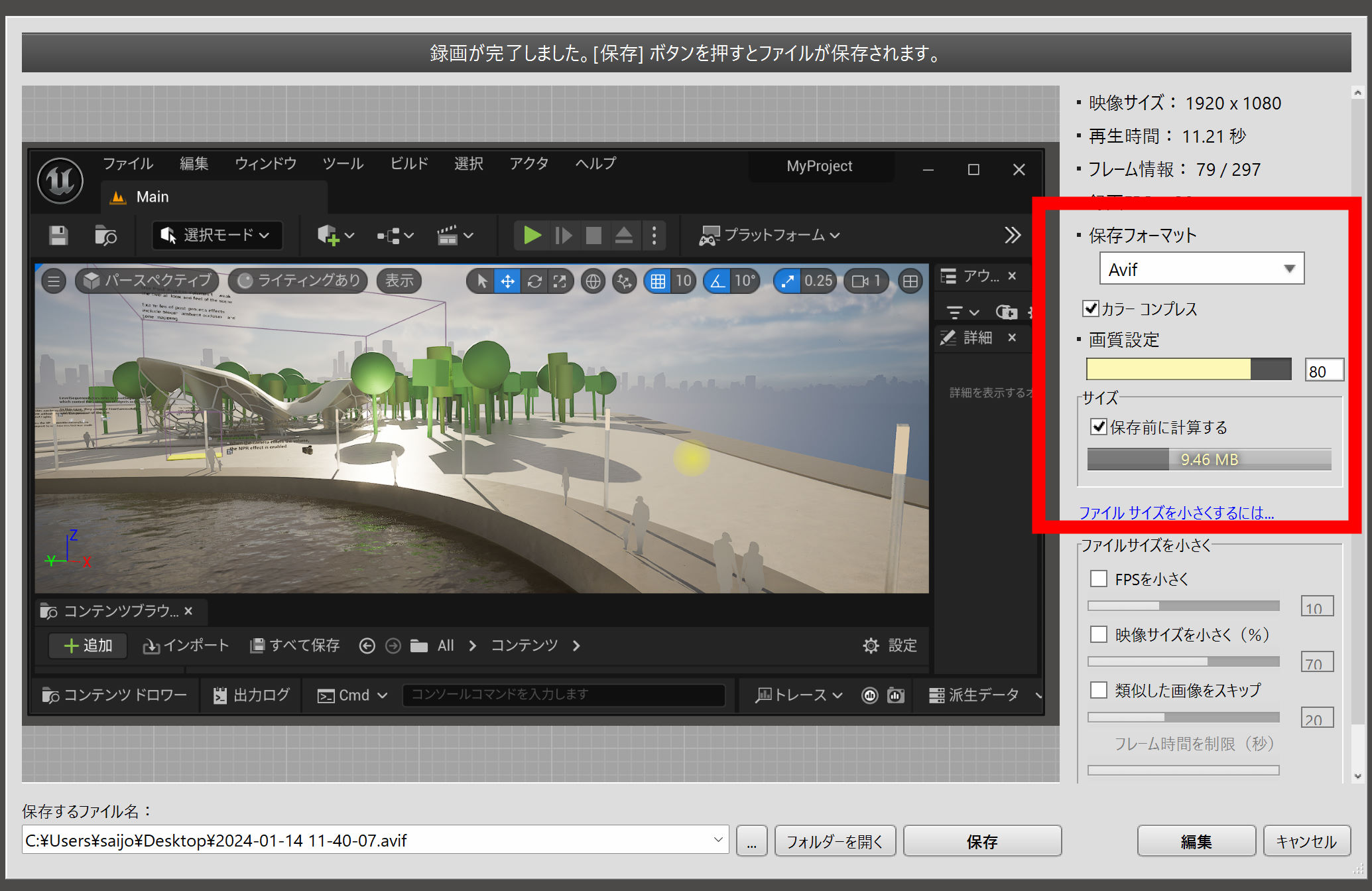Toggle 保存前に計算する checkbox
Image resolution: width=1372 pixels, height=891 pixels.
point(1099,427)
